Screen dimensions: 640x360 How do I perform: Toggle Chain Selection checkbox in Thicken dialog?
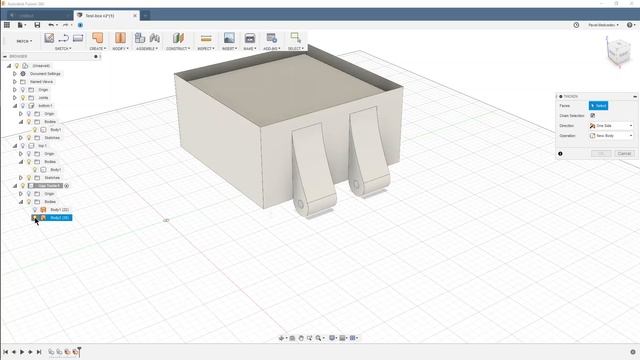[x=593, y=116]
